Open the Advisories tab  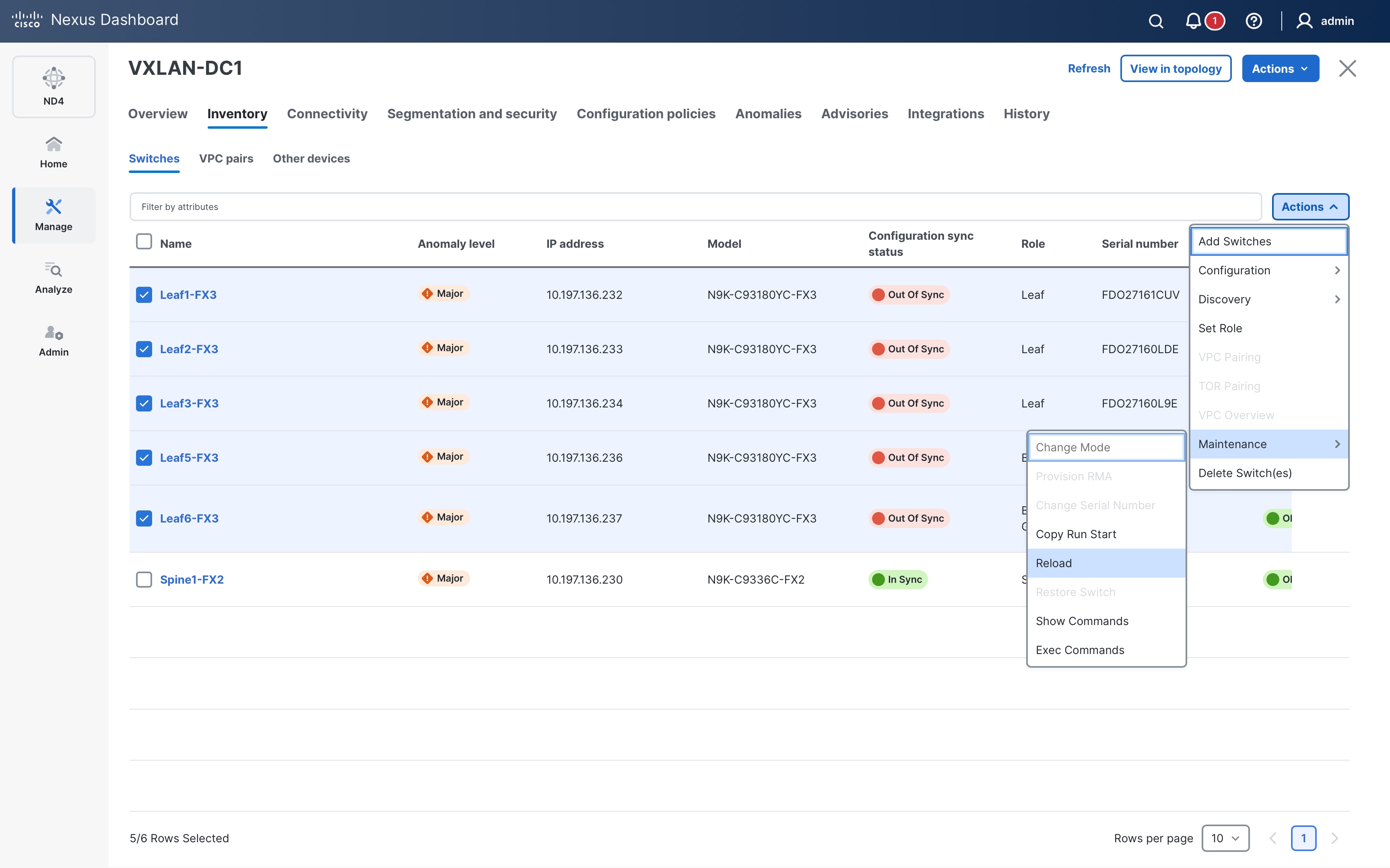[855, 114]
